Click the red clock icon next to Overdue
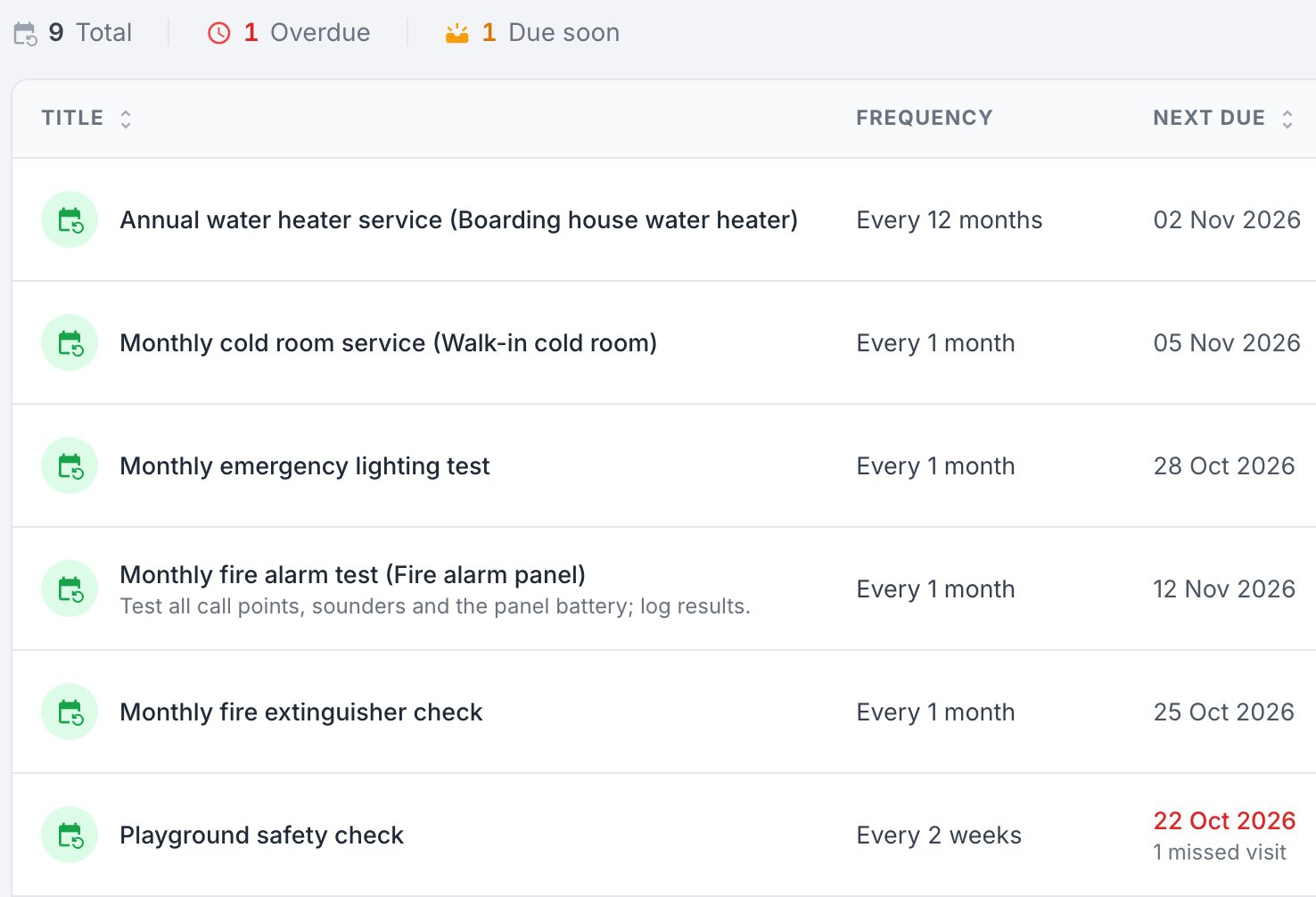 (218, 33)
